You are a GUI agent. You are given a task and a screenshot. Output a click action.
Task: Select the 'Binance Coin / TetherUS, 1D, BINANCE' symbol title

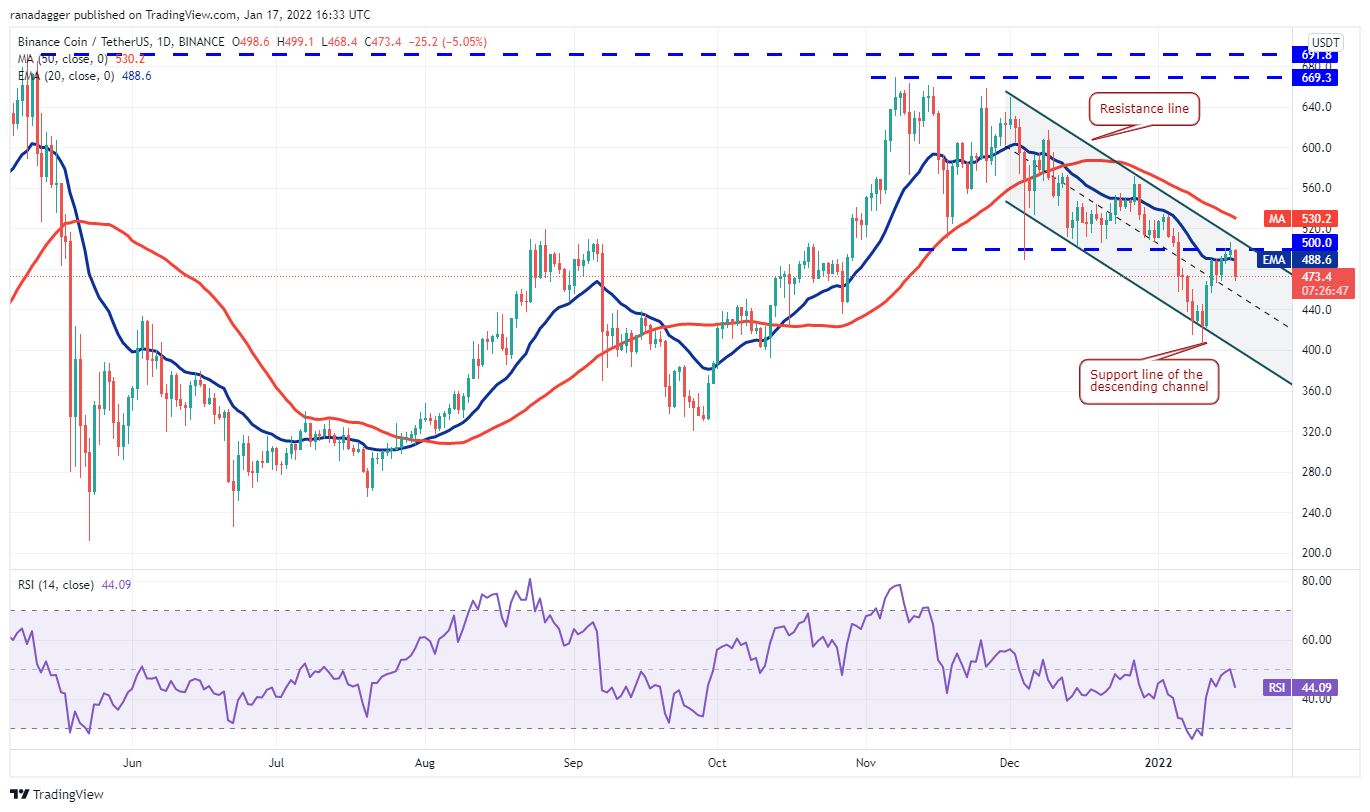pos(119,42)
